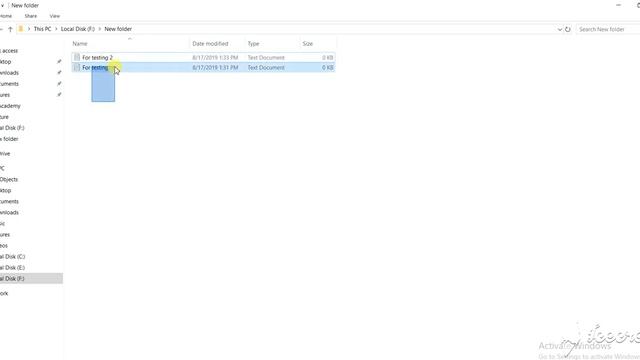The height and width of the screenshot is (360, 640).
Task: Open Local Disk (C:) in sidebar
Action: pyautogui.click(x=13, y=257)
